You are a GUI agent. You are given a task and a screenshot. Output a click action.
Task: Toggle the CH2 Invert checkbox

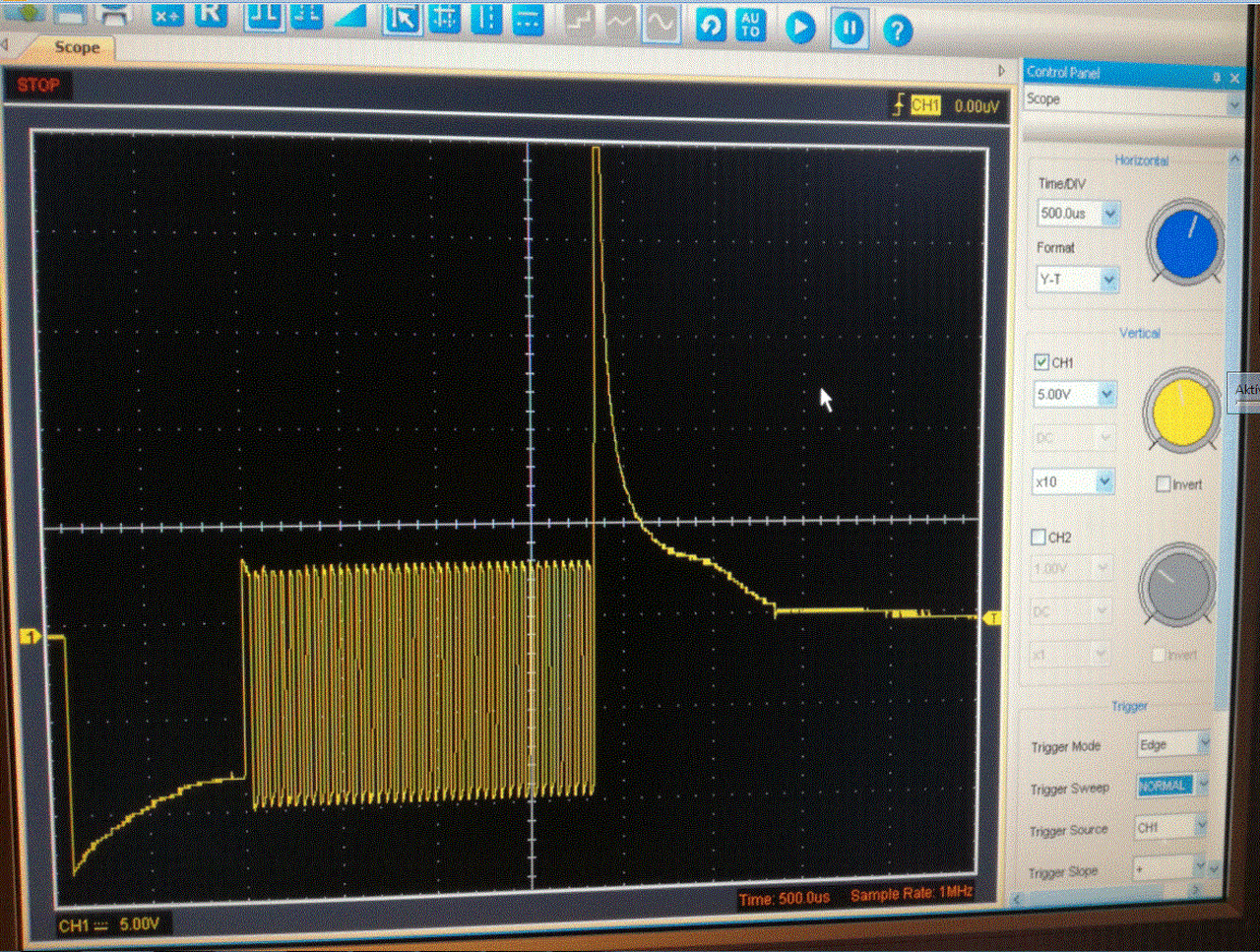[x=1159, y=654]
